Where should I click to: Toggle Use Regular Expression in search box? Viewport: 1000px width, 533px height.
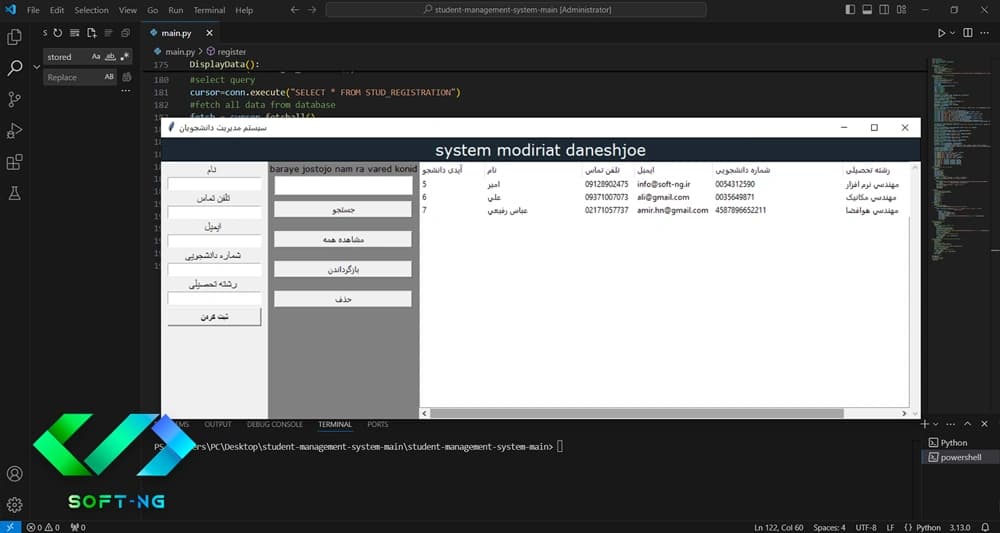(124, 57)
